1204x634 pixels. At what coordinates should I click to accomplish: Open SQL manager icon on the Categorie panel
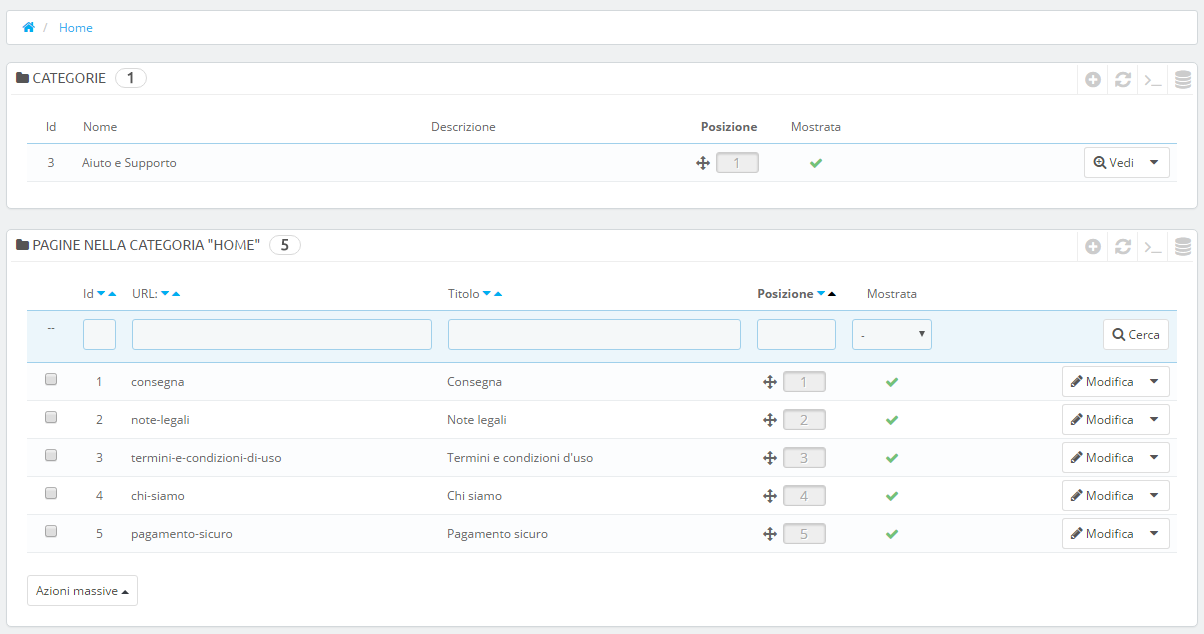tap(1183, 79)
